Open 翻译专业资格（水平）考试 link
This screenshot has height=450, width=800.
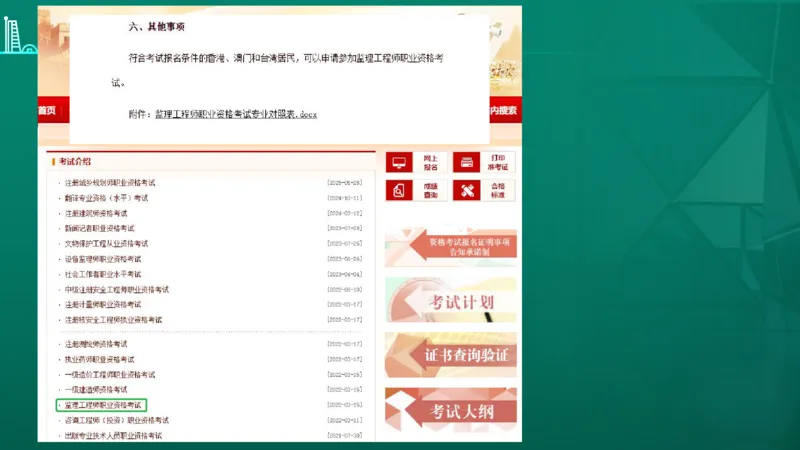(106, 198)
